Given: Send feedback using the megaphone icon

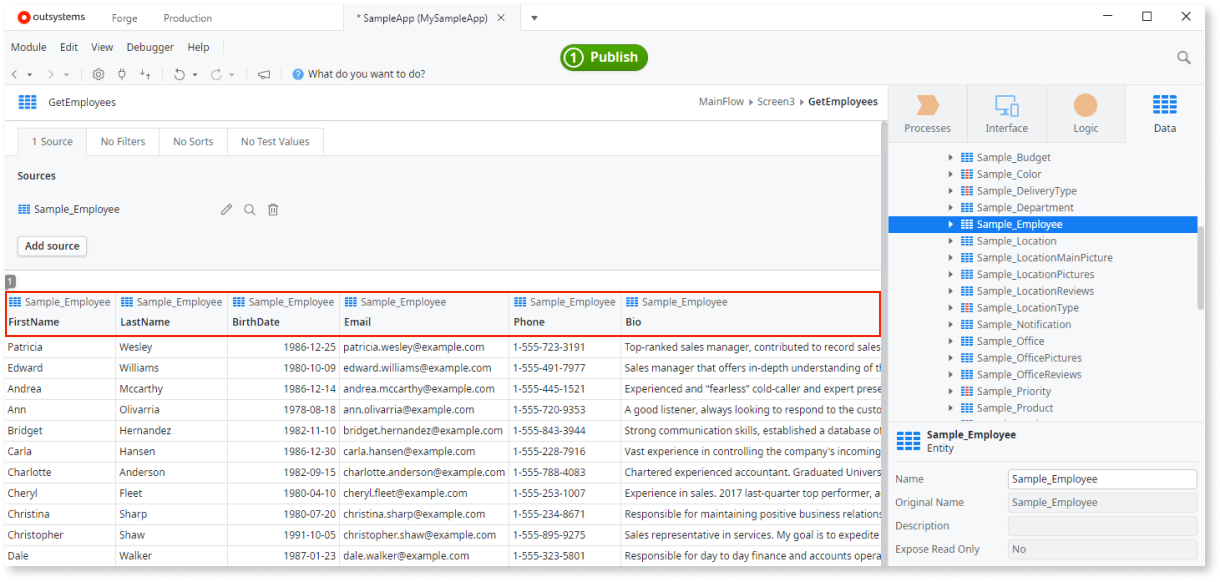Looking at the screenshot, I should 264,74.
